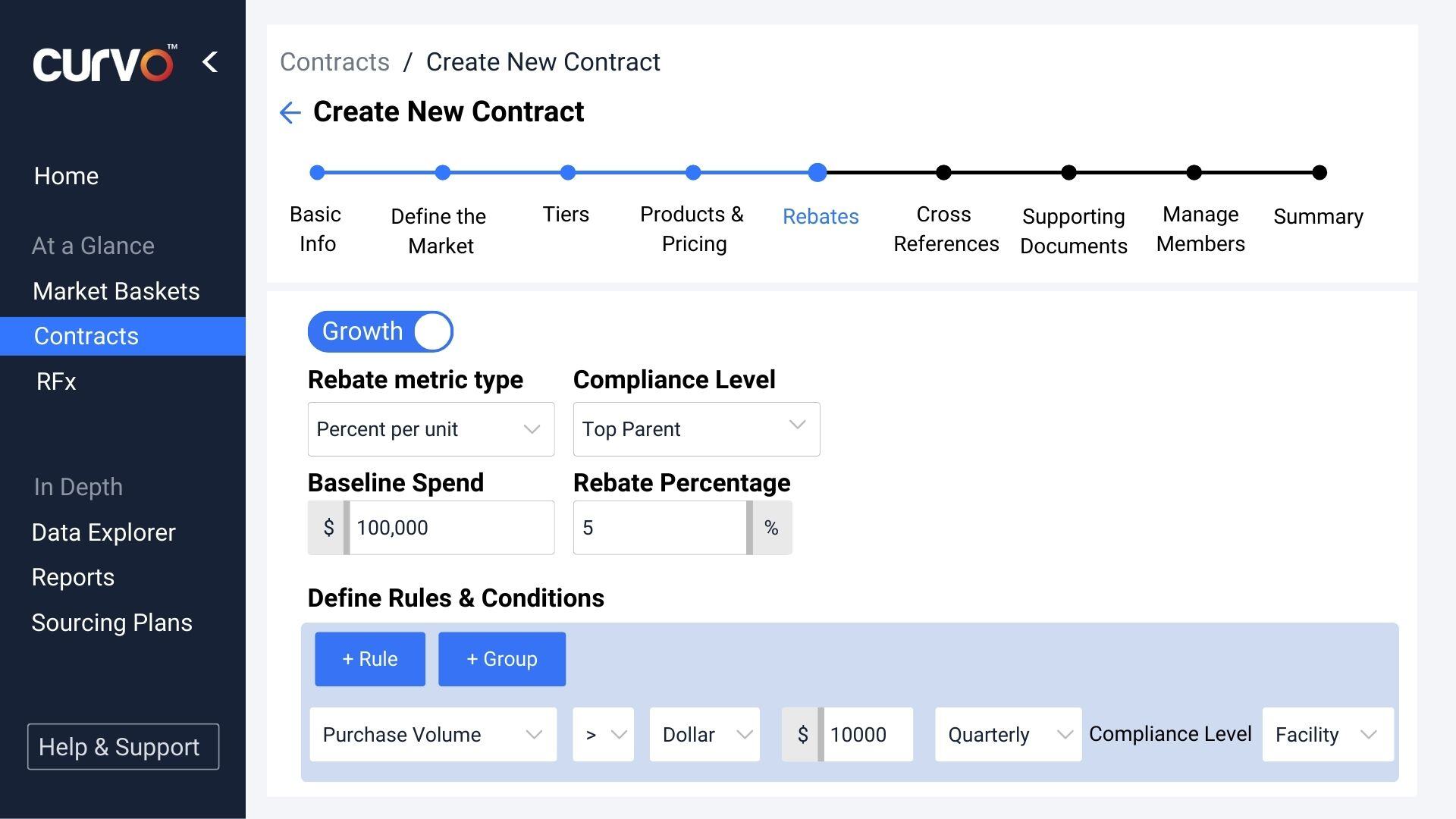Screen dimensions: 1456x819
Task: Open Help & Support
Action: (x=122, y=747)
